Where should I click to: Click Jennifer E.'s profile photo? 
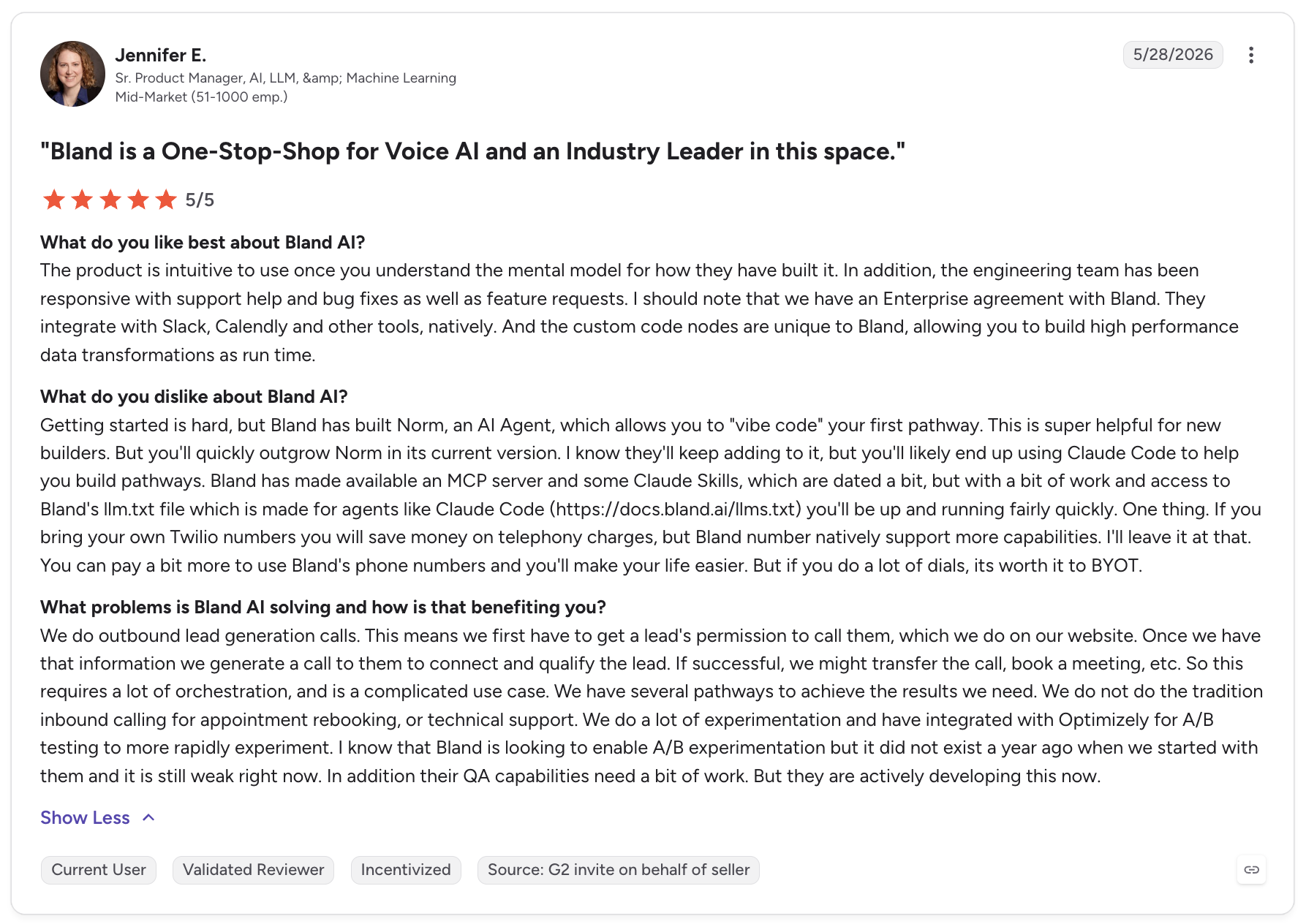point(72,74)
